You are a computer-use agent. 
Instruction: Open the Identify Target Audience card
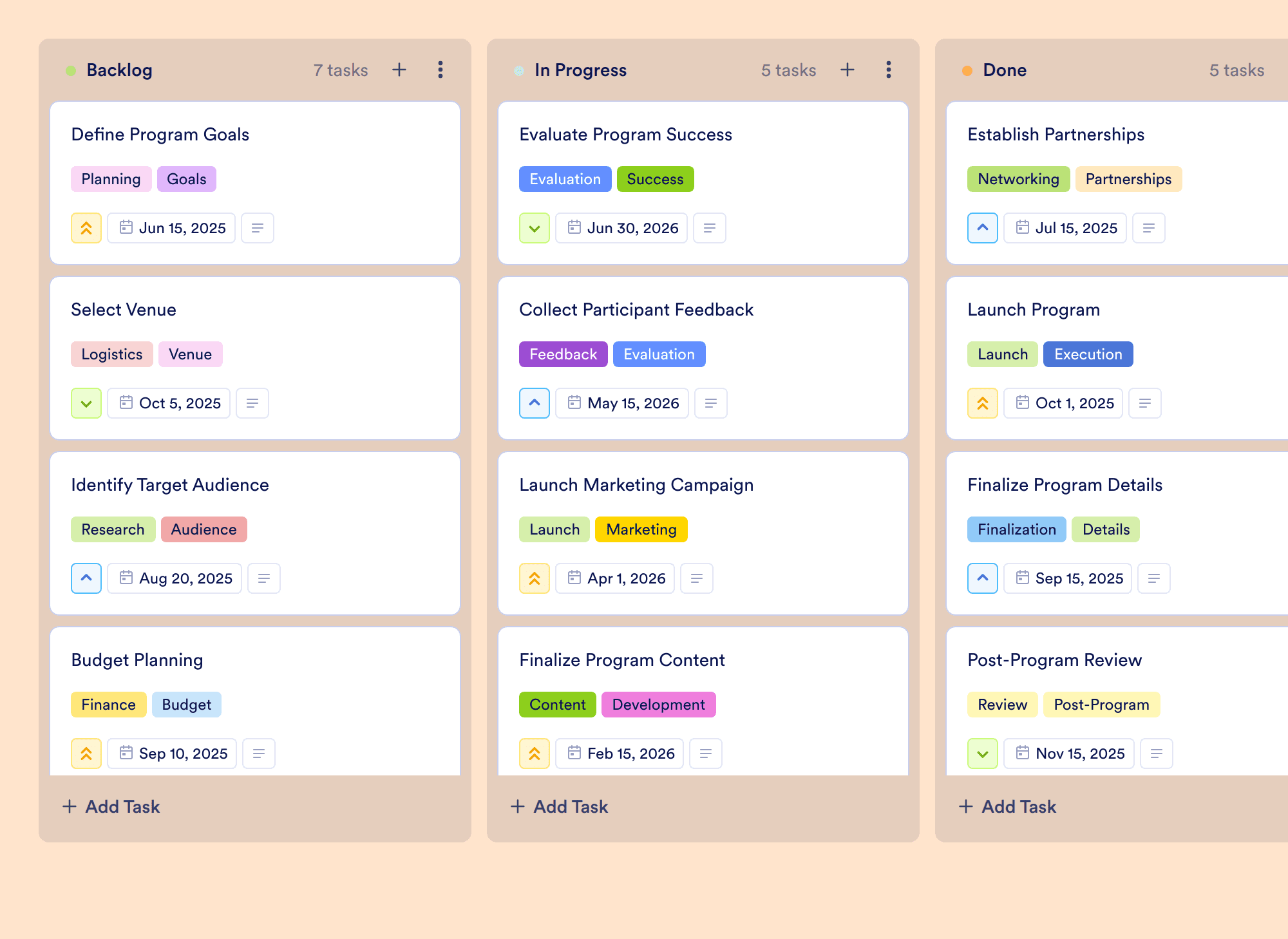coord(255,533)
